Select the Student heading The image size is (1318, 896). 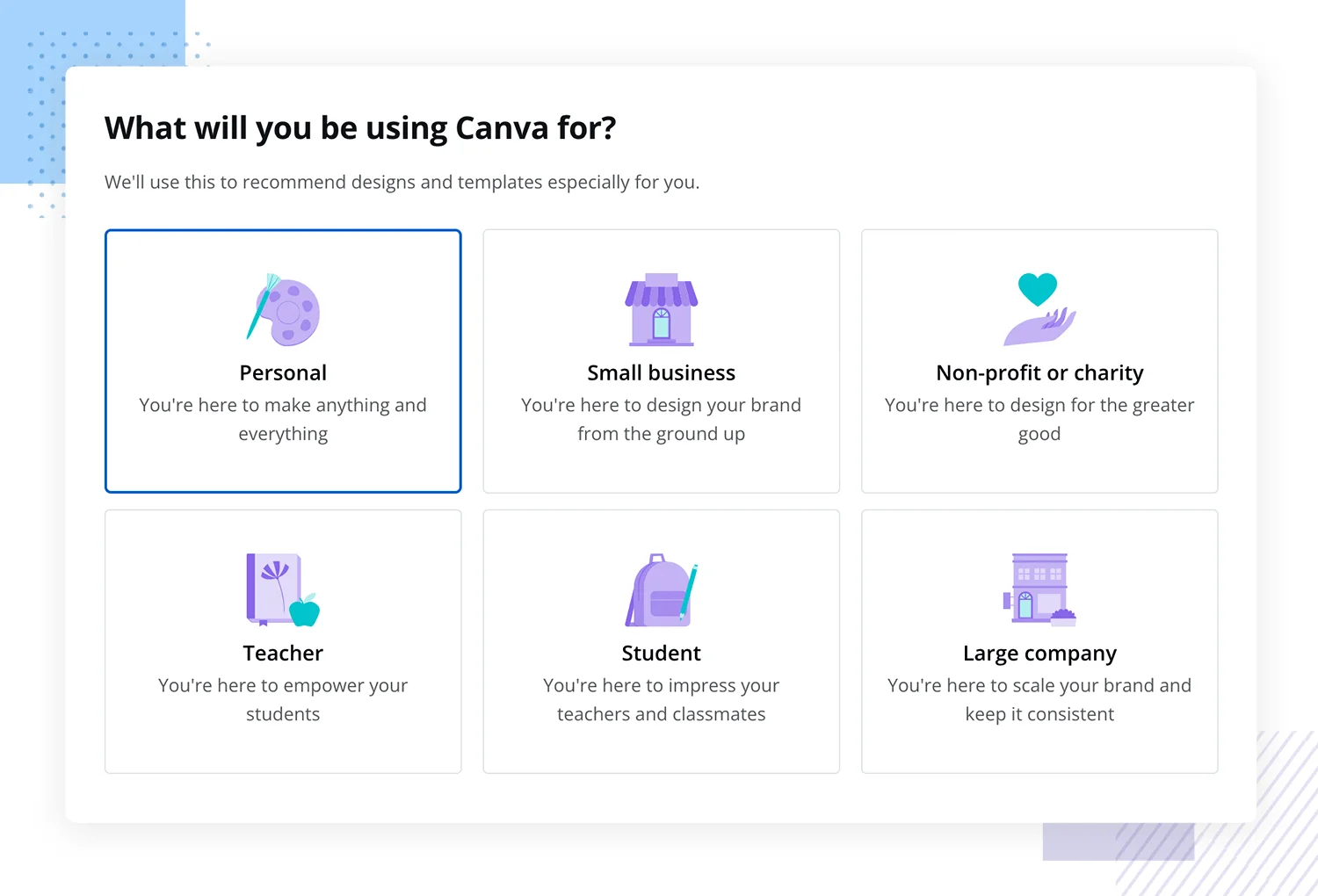[662, 654]
